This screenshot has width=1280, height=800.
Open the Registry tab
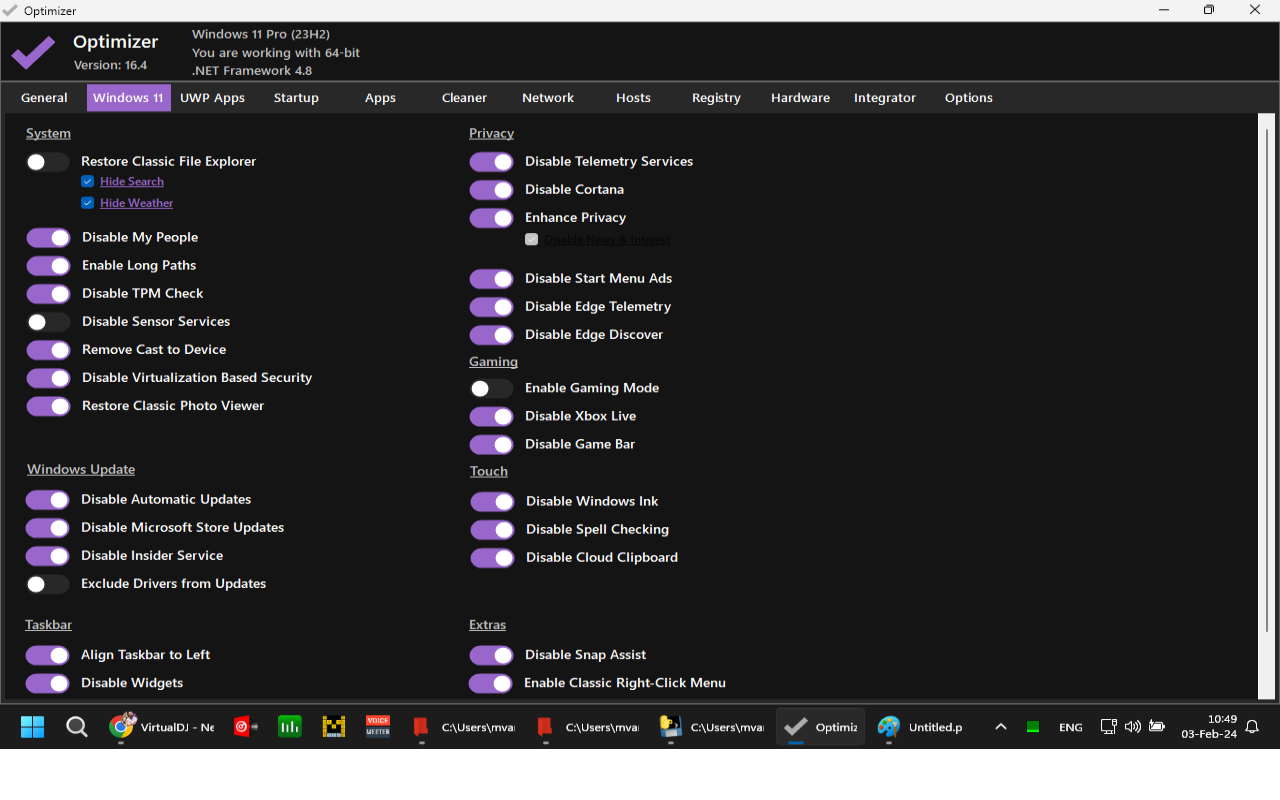[x=716, y=98]
